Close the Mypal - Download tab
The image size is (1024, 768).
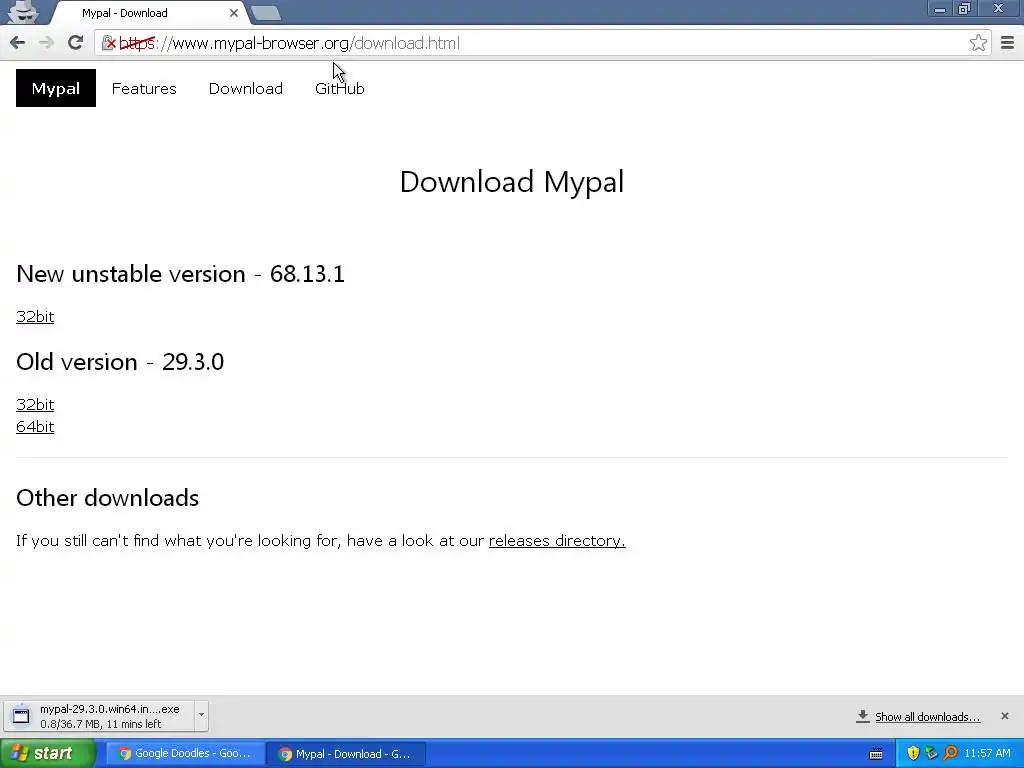234,13
